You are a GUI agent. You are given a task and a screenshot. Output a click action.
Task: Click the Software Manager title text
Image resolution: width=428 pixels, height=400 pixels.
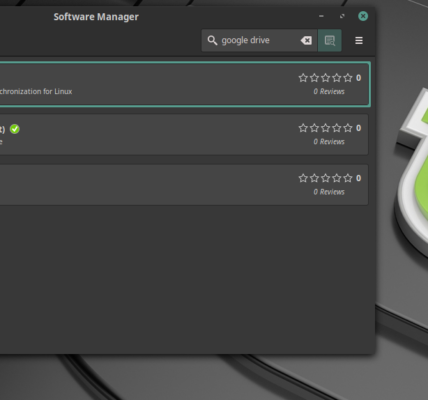96,17
